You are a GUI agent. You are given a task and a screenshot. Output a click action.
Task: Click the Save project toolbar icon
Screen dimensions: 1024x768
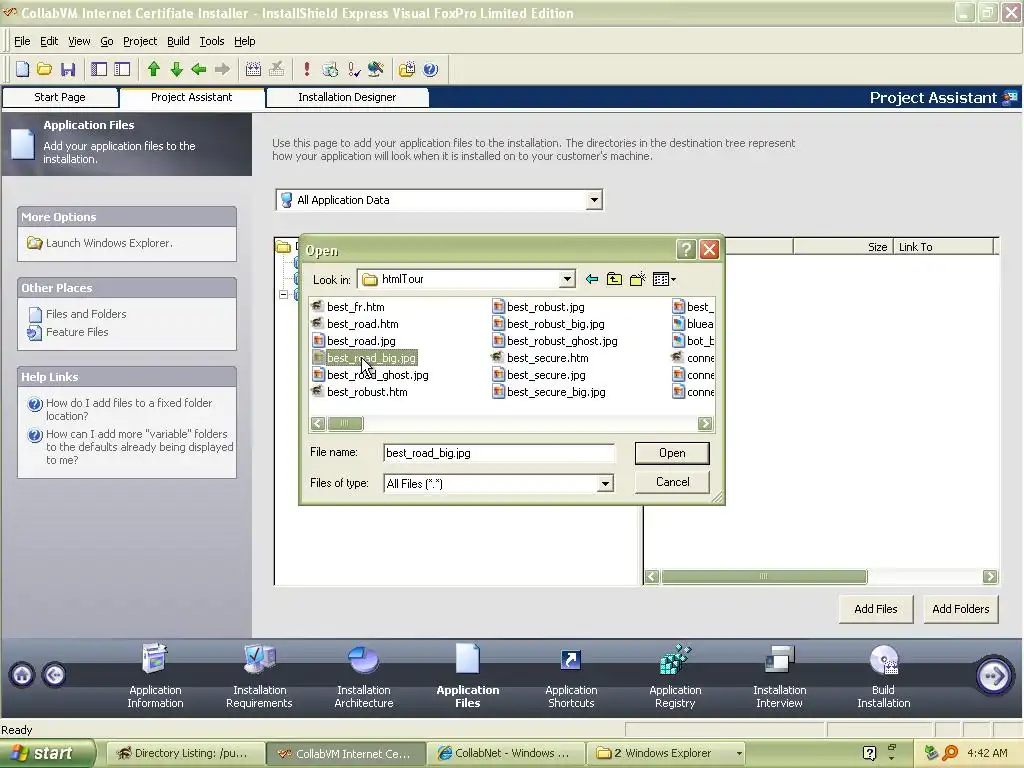pos(68,69)
